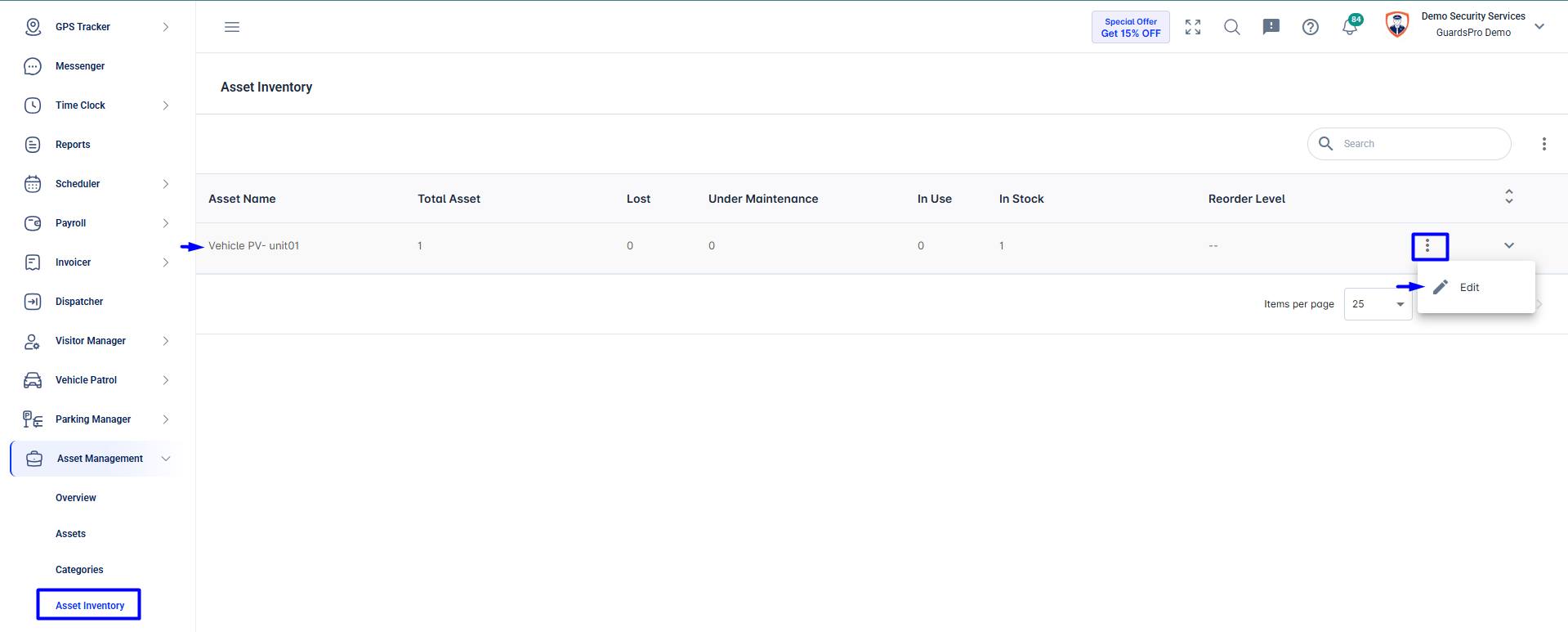
Task: Open Asset Inventory submenu item
Action: click(x=90, y=606)
